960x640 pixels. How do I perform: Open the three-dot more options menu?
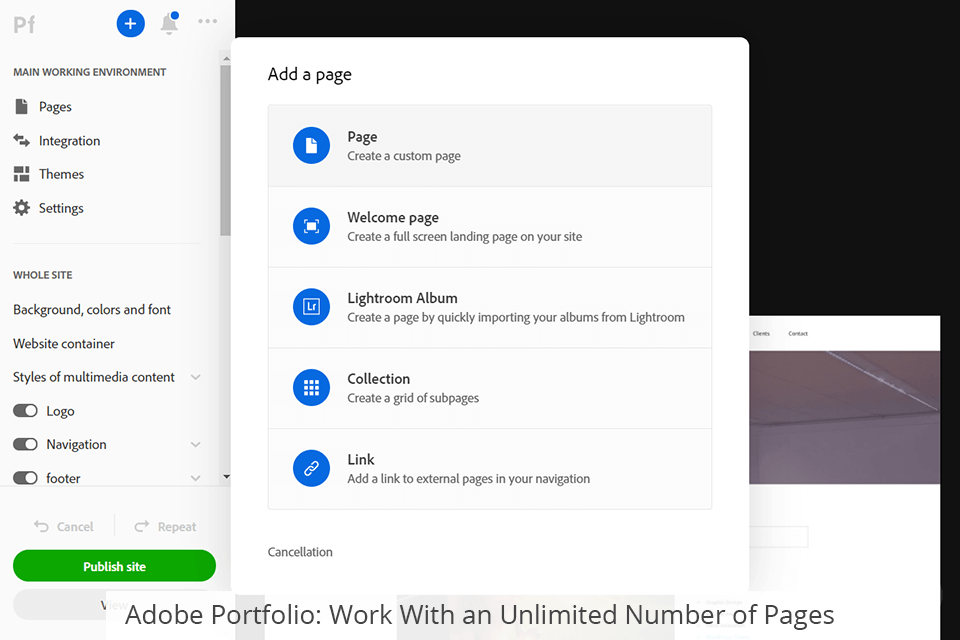click(208, 21)
